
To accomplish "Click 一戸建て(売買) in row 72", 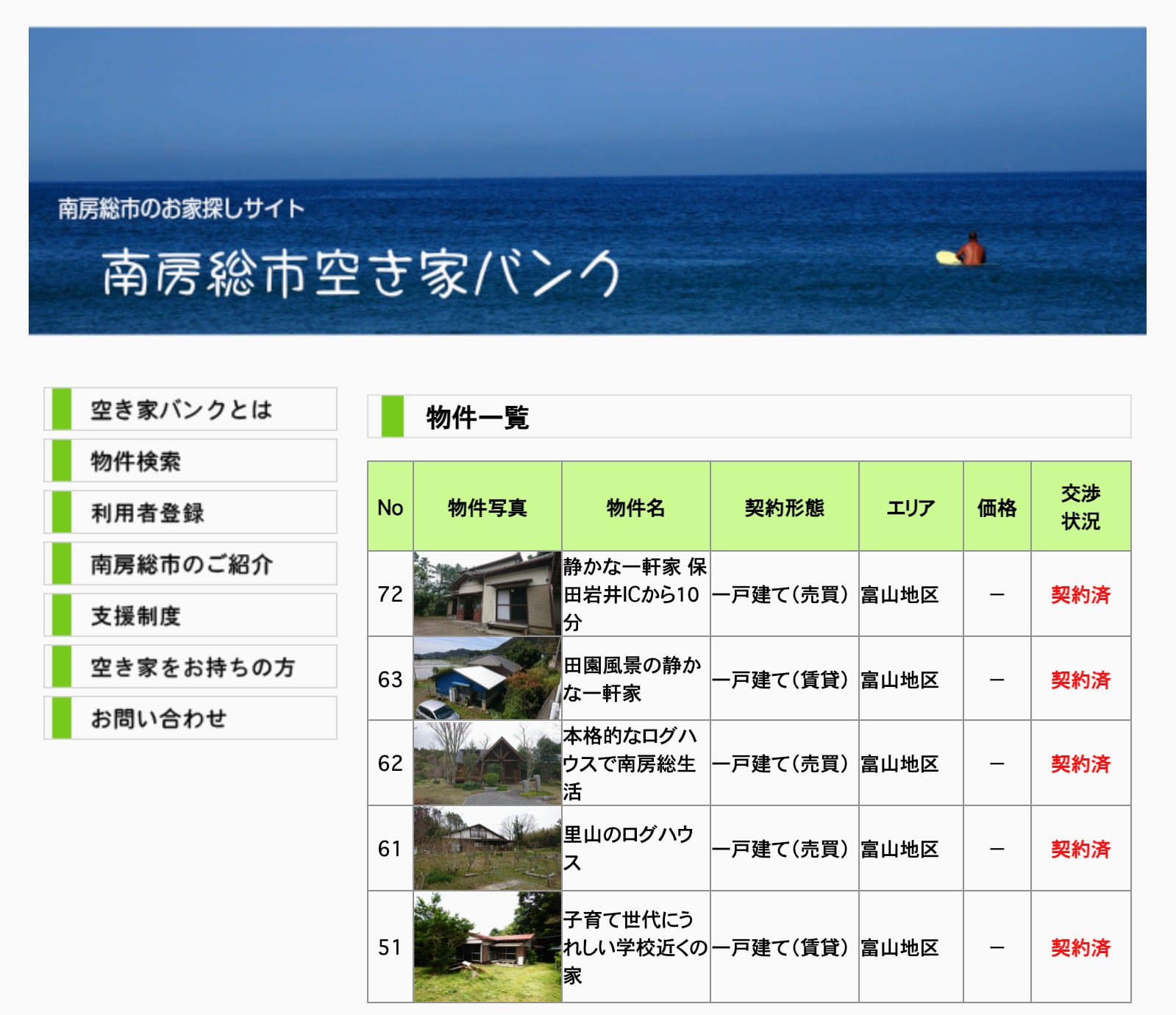I will pos(780,594).
